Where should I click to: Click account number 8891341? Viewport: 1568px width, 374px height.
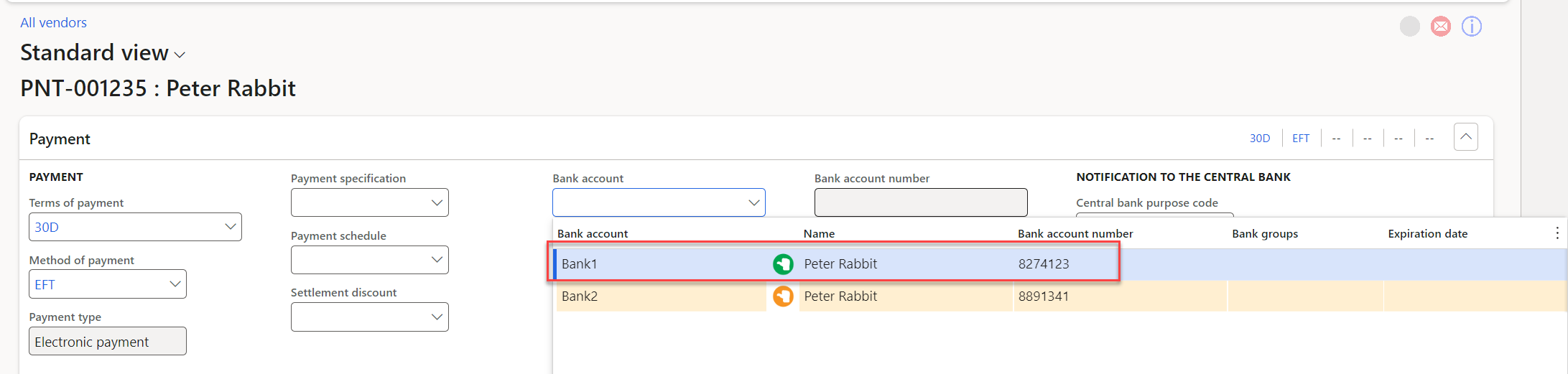click(1044, 296)
